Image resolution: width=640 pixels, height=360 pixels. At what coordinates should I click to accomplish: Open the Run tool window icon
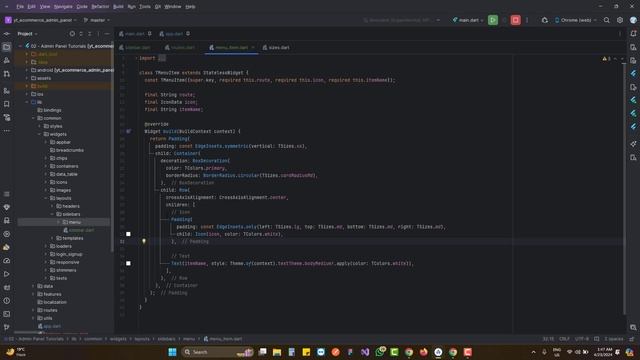tap(7, 274)
